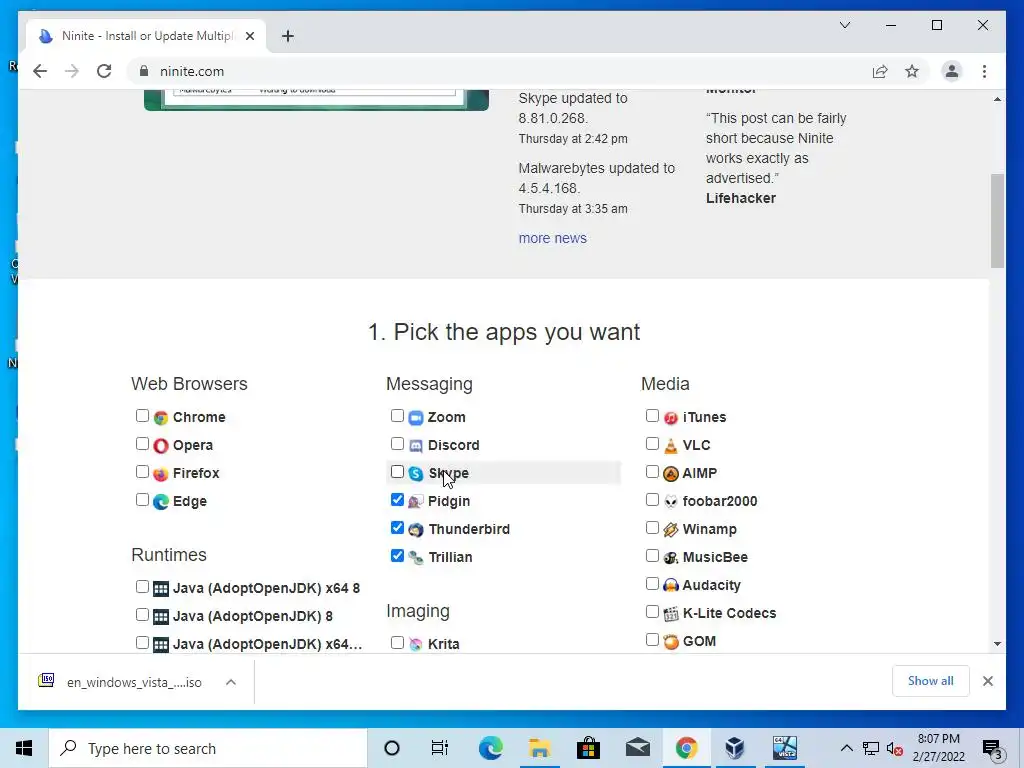Image resolution: width=1024 pixels, height=768 pixels.
Task: Select the Ninite browser tab
Action: coord(146,36)
